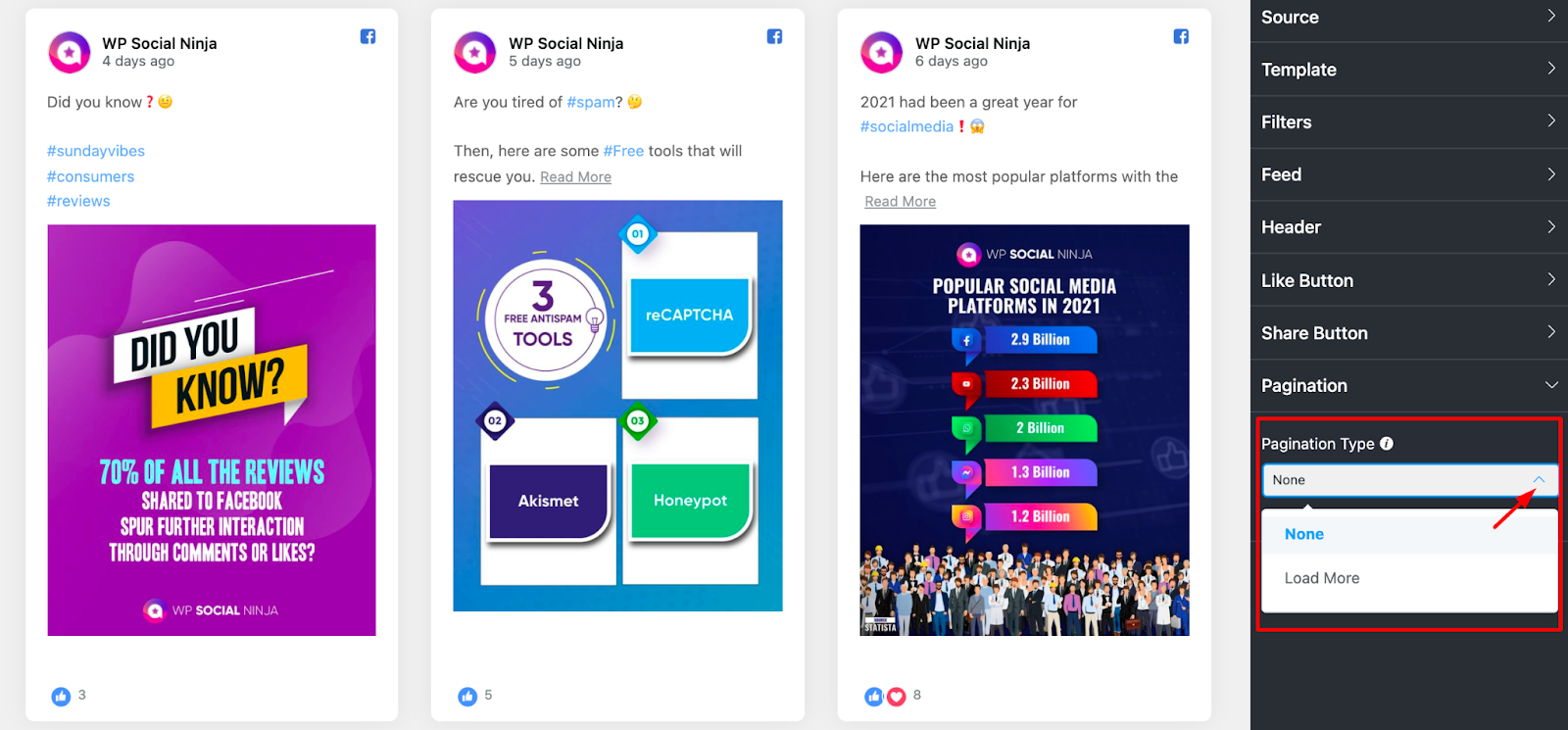Viewport: 1568px width, 730px height.
Task: Click the Facebook icon on the spam tools post
Action: tap(774, 37)
